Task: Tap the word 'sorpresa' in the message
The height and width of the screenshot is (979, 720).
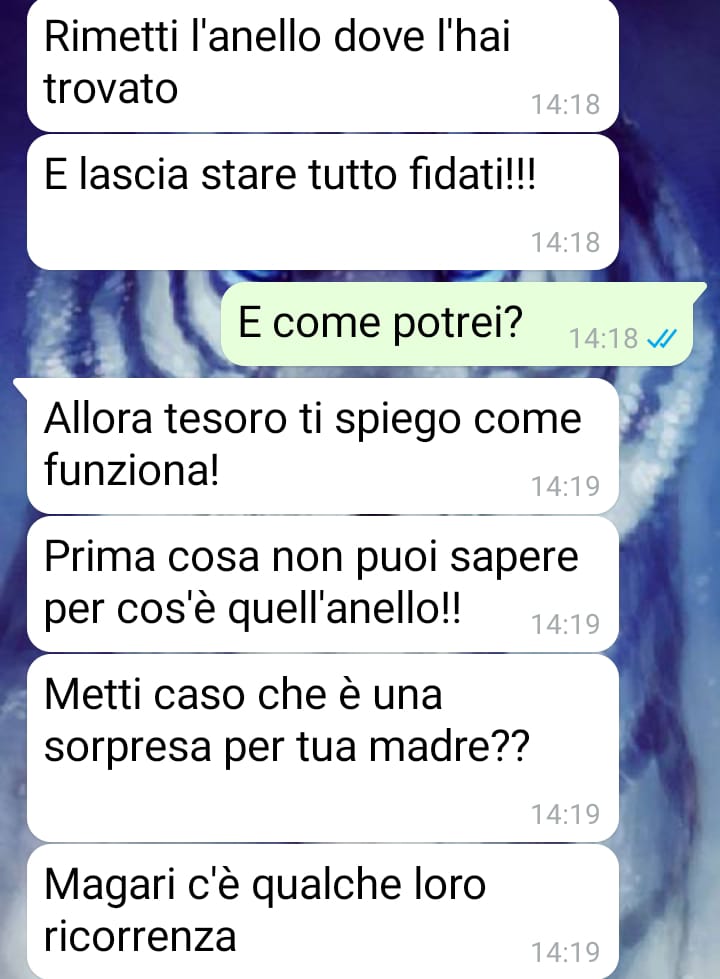Action: tap(128, 747)
